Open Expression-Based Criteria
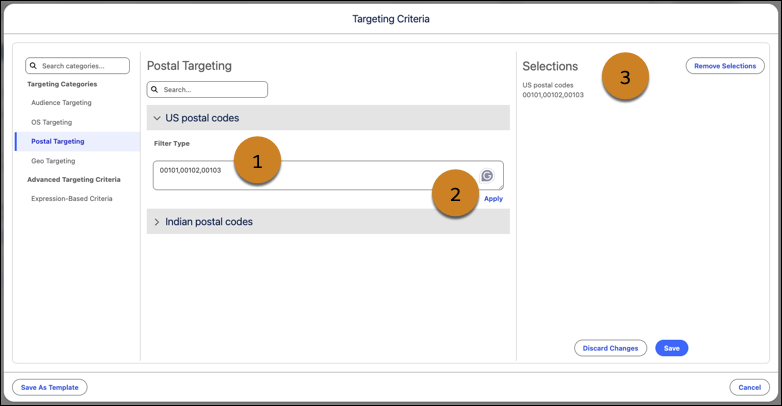The height and width of the screenshot is (406, 782). click(x=72, y=199)
